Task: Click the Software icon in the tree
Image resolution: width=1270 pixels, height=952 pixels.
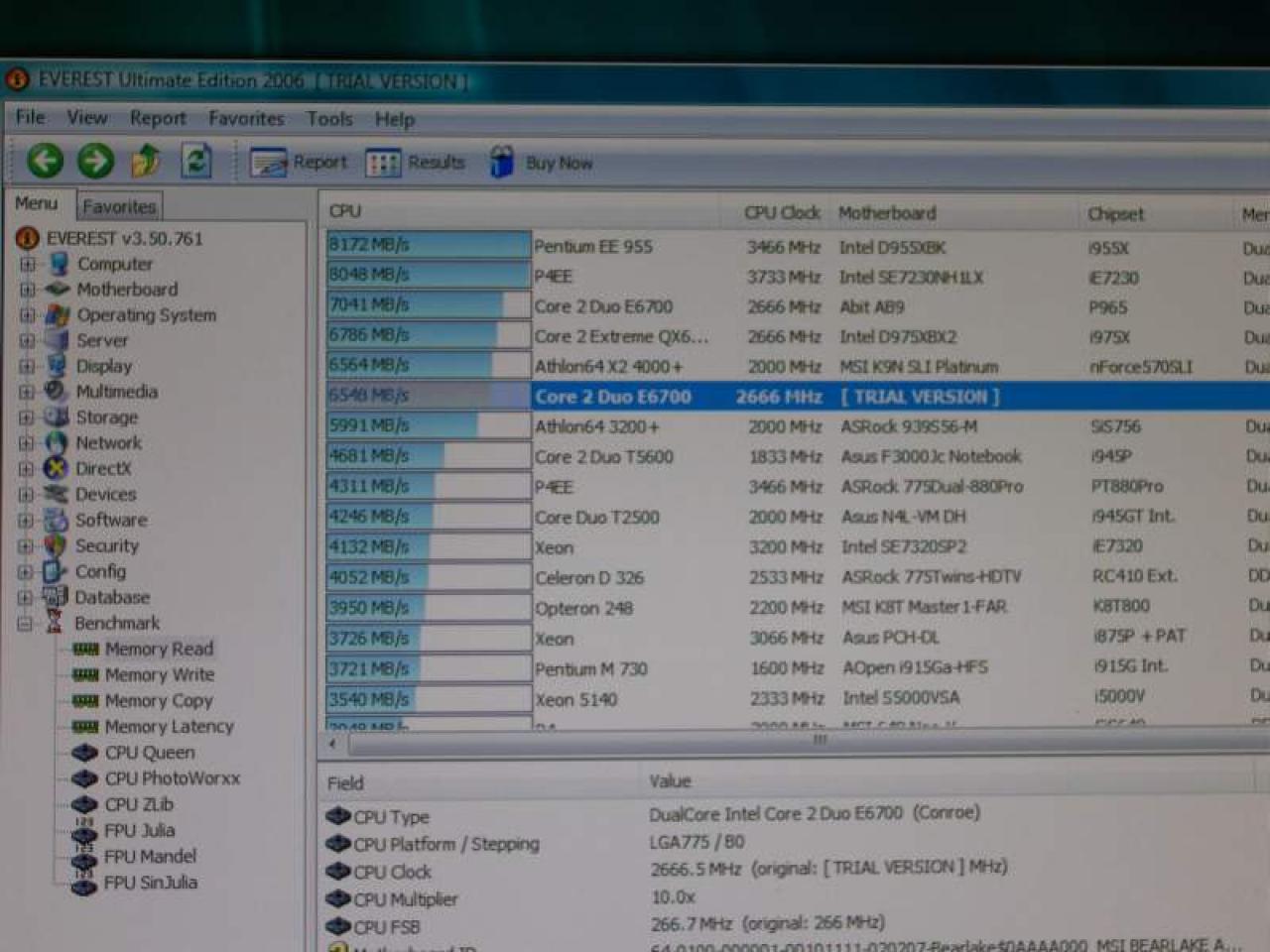Action: click(57, 520)
